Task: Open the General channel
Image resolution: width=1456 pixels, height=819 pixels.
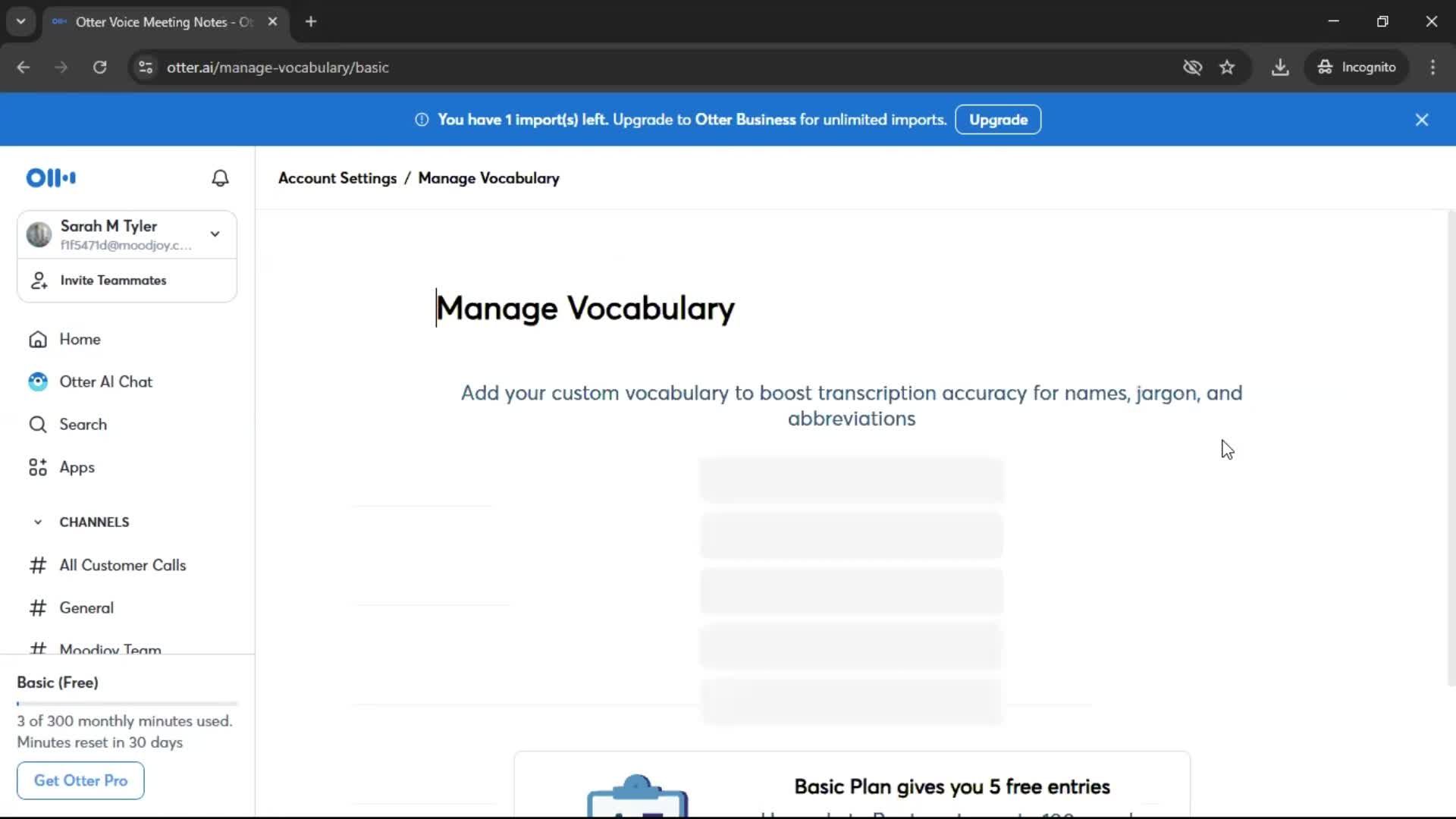Action: point(86,607)
